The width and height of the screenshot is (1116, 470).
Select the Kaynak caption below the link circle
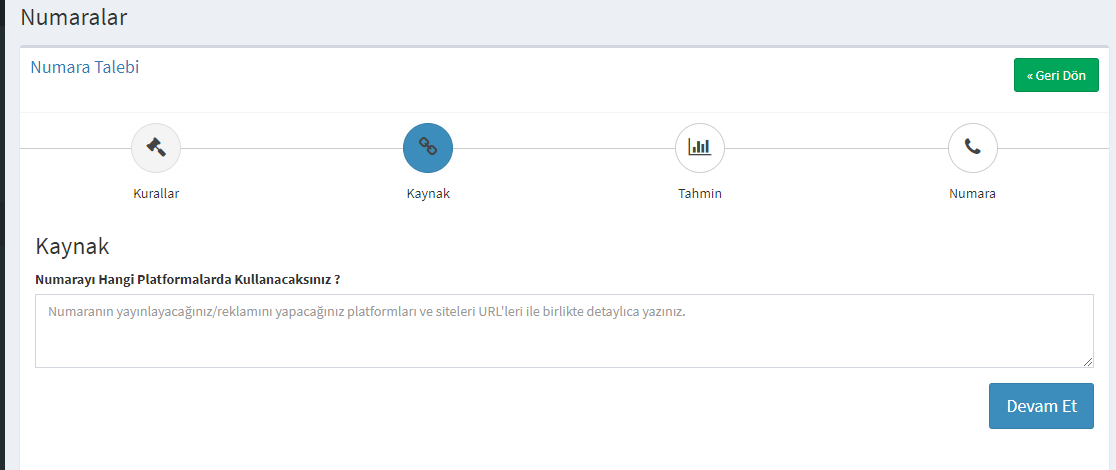(428, 194)
